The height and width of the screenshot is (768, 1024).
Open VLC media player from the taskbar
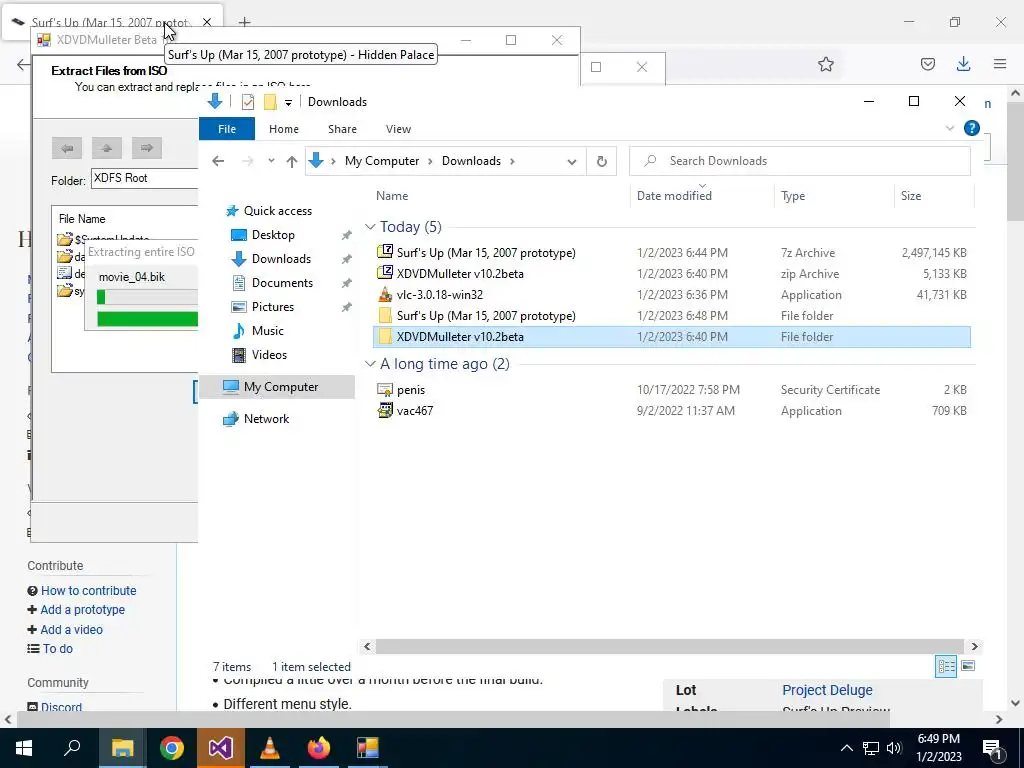pyautogui.click(x=270, y=748)
